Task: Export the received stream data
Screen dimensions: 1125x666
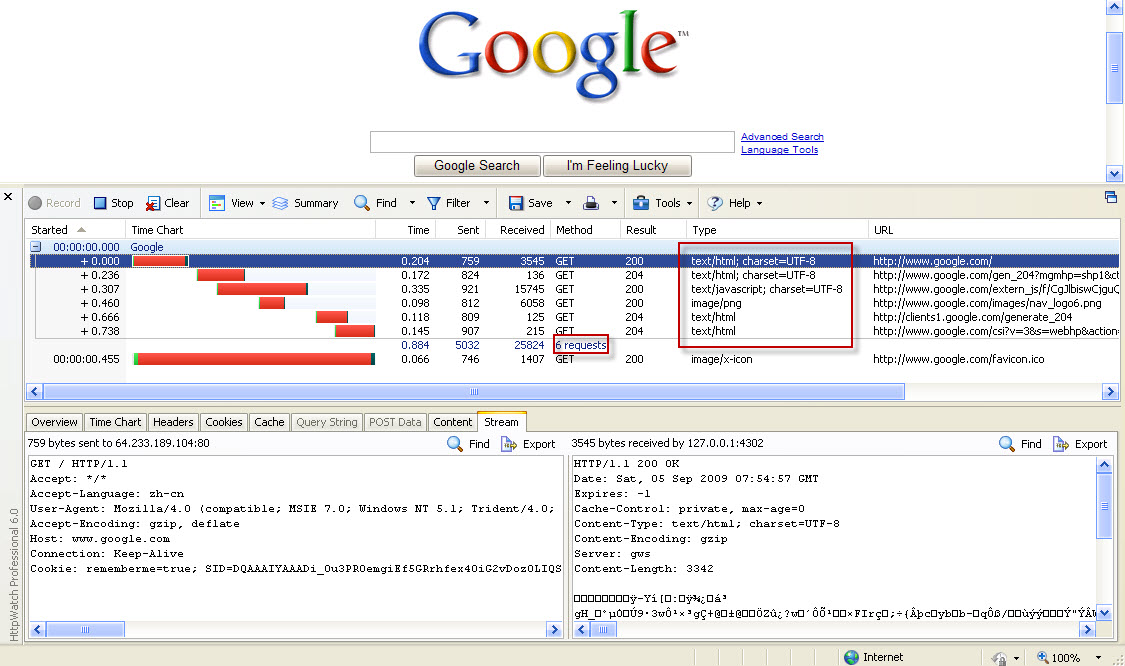Action: (x=1081, y=444)
